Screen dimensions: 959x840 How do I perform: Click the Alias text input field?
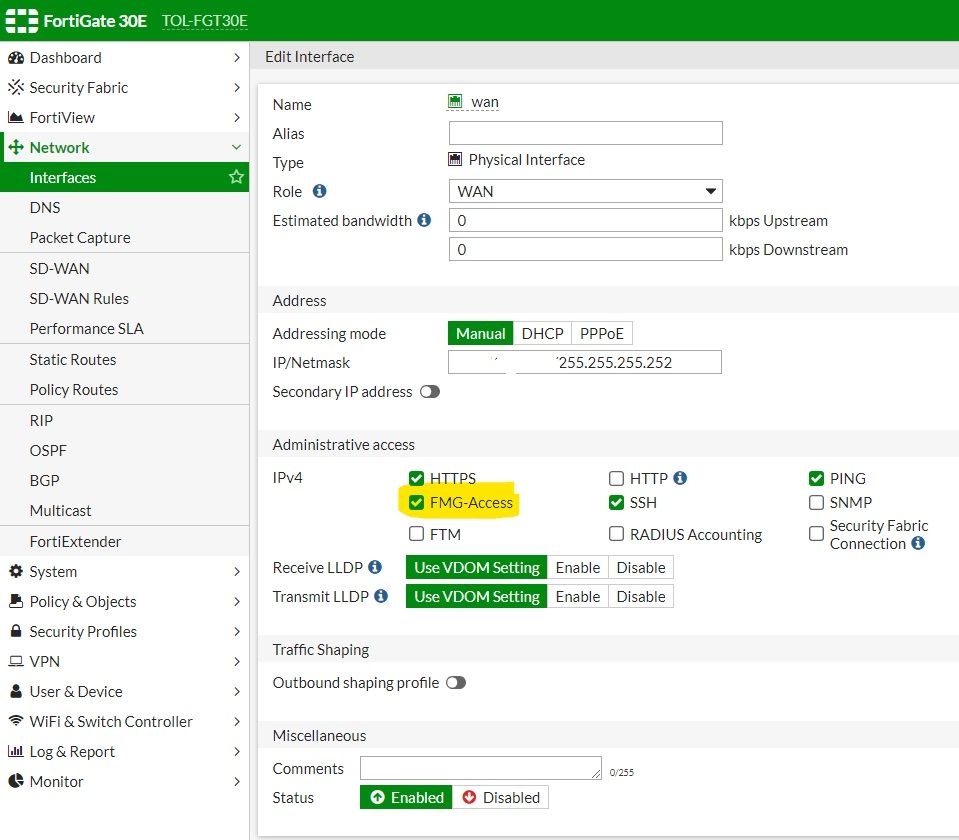[585, 133]
